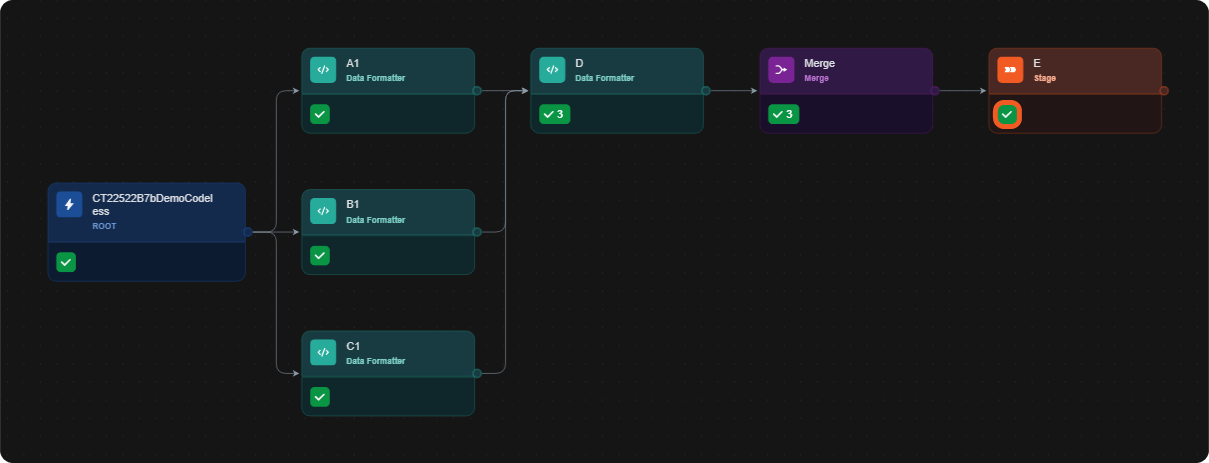Image resolution: width=1209 pixels, height=463 pixels.
Task: Click the Stage subtitle under node E
Action: (x=1045, y=78)
